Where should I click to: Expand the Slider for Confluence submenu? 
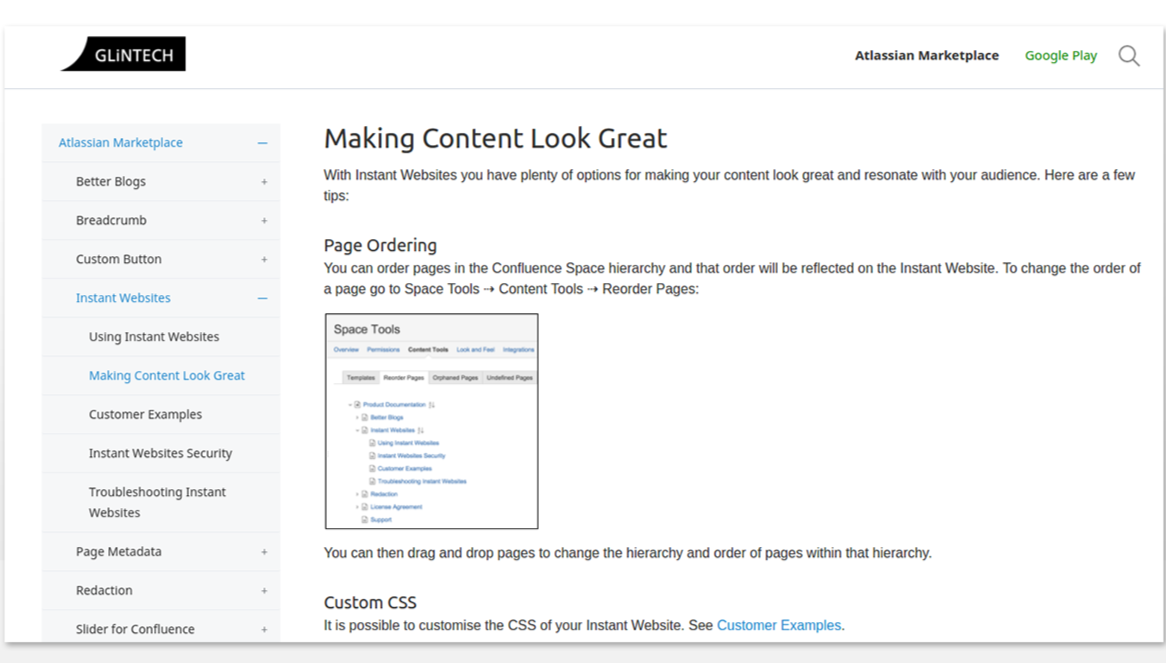[264, 630]
